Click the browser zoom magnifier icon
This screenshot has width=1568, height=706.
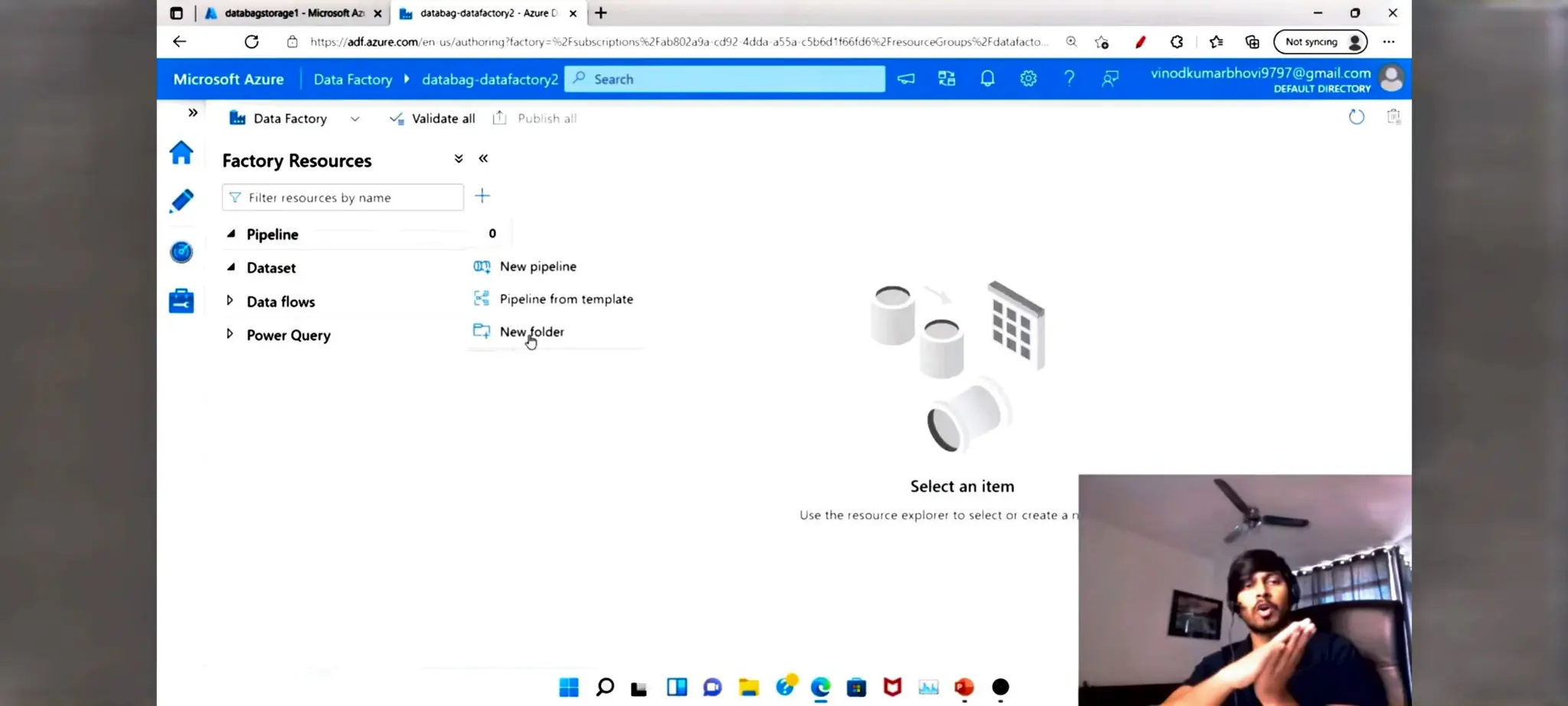click(x=1071, y=42)
